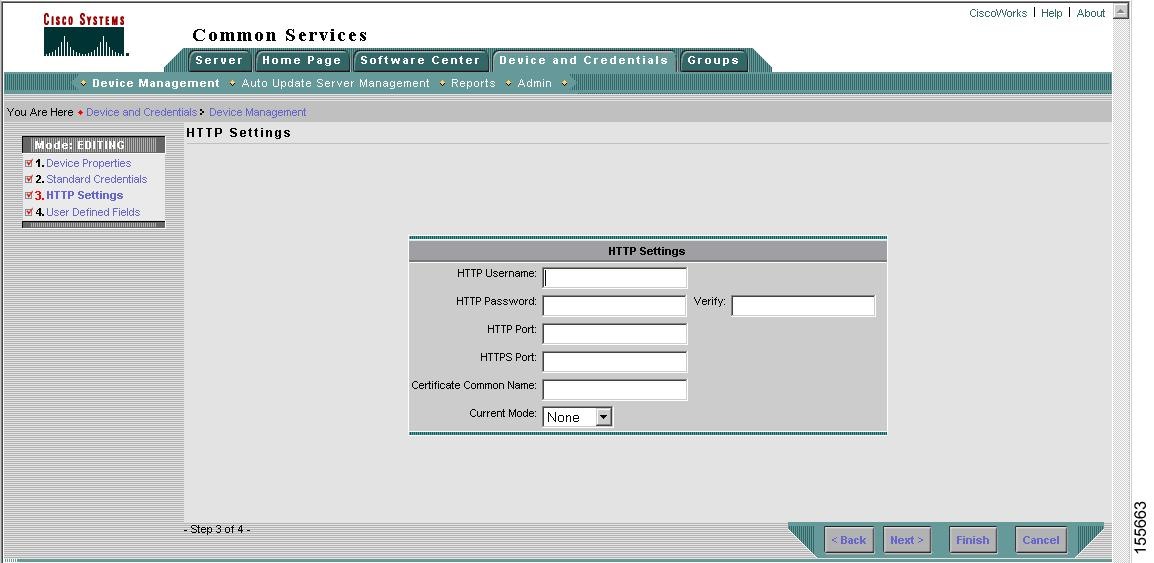Open the Groups tab
The height and width of the screenshot is (563, 1154).
[x=713, y=60]
